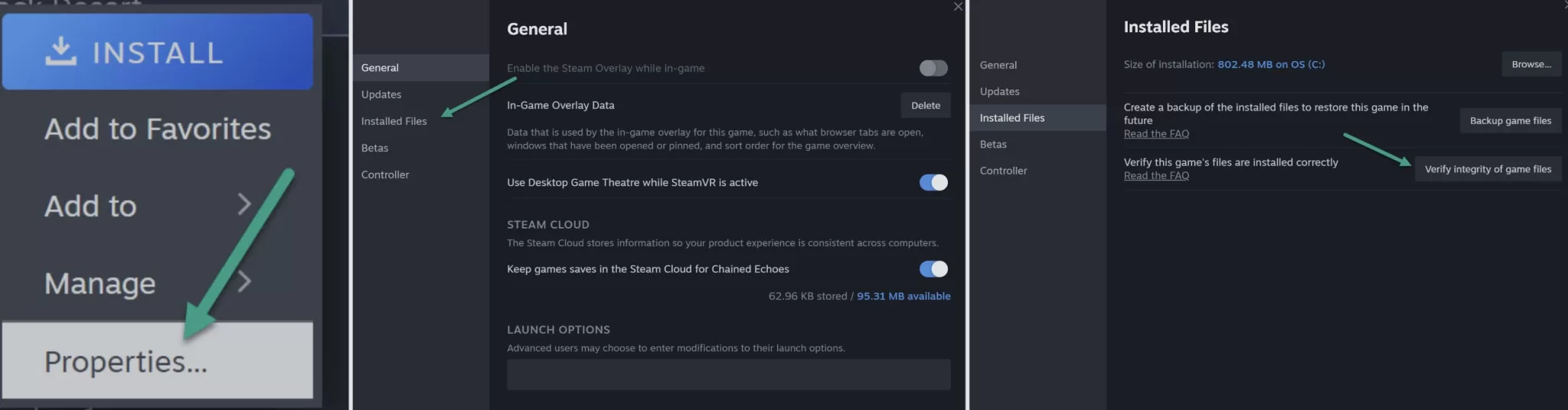
Task: Close the General properties window with X
Action: pos(958,7)
